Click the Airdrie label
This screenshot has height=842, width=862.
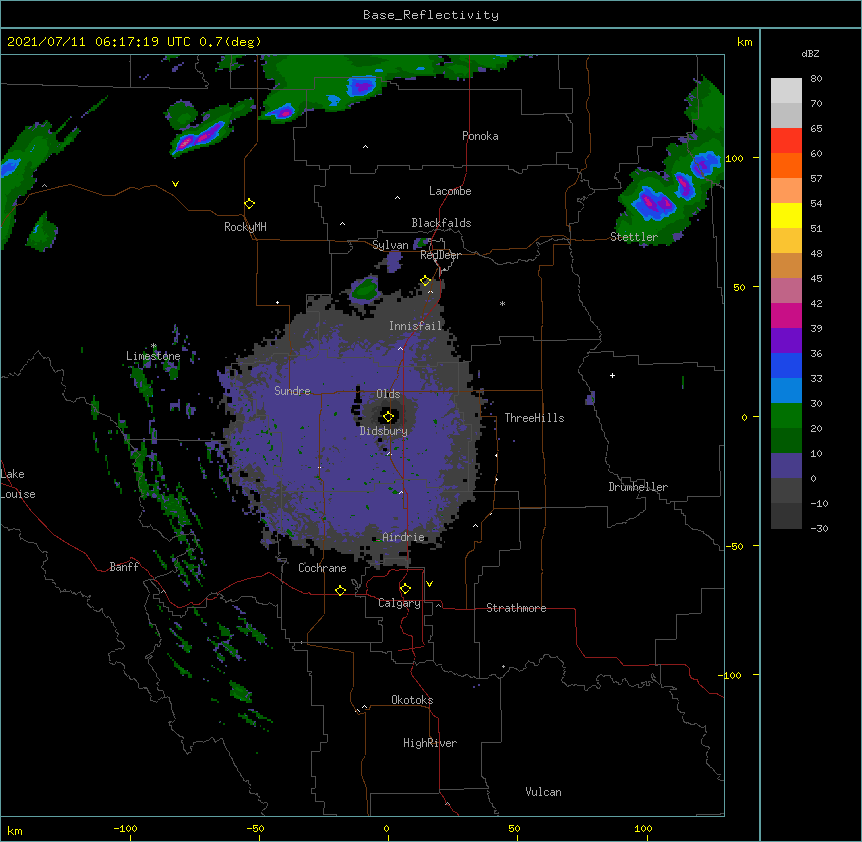[403, 537]
